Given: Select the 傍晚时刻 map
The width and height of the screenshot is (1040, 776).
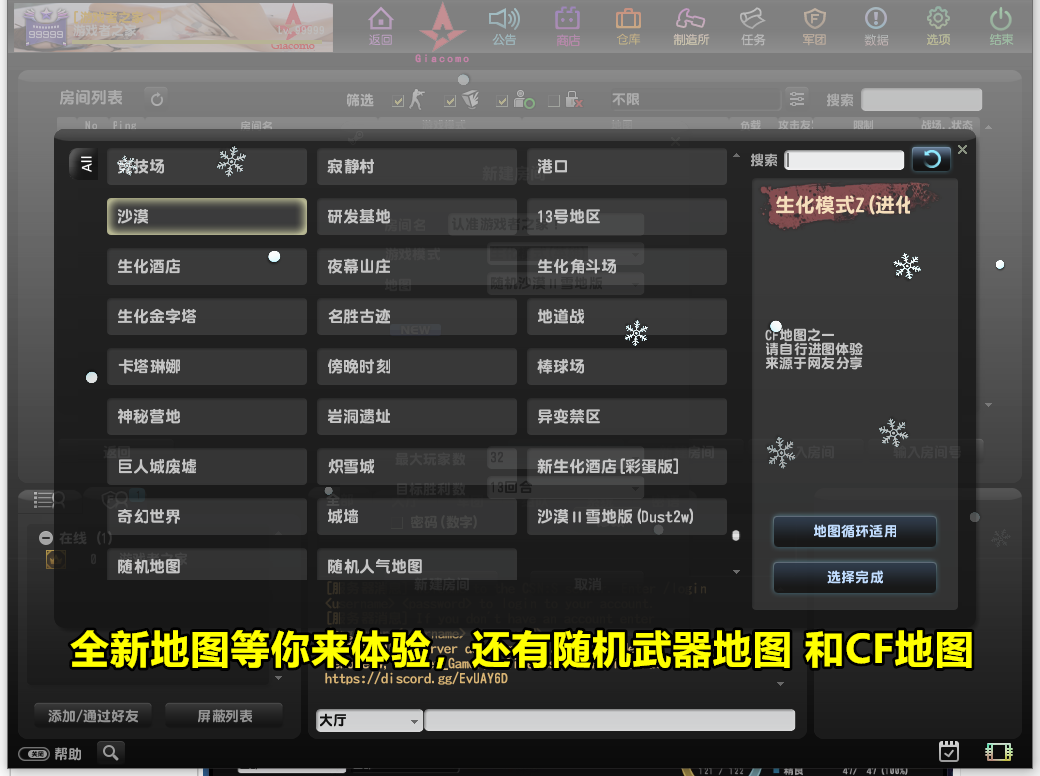Looking at the screenshot, I should click(417, 367).
